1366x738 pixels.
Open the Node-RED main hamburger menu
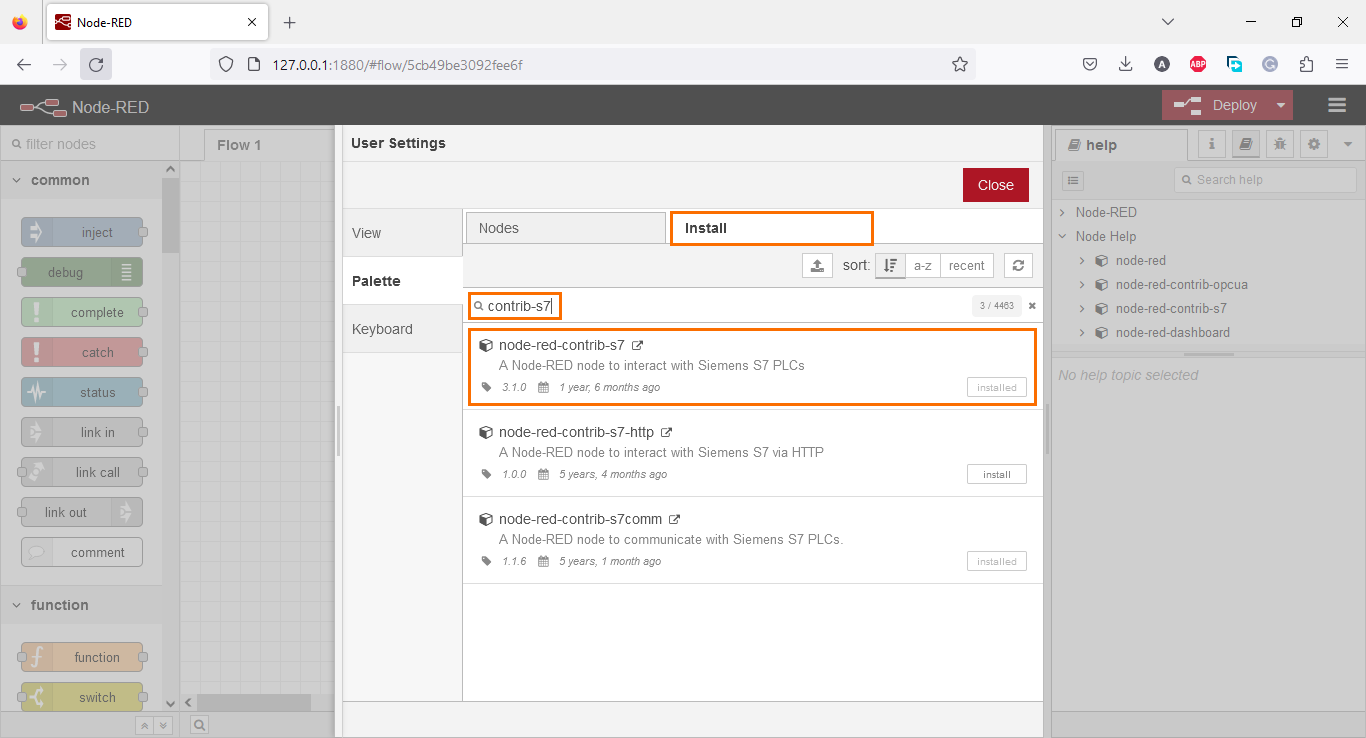click(x=1337, y=105)
